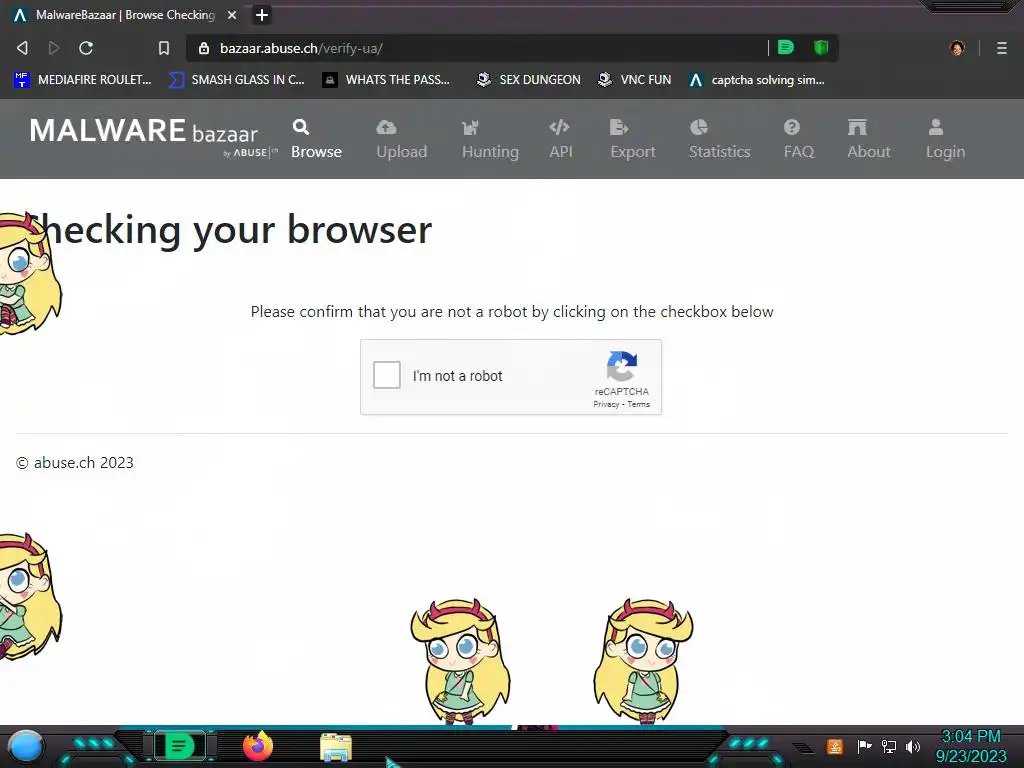Viewport: 1024px width, 768px height.
Task: Open the Statistics navigation item
Action: 720,139
